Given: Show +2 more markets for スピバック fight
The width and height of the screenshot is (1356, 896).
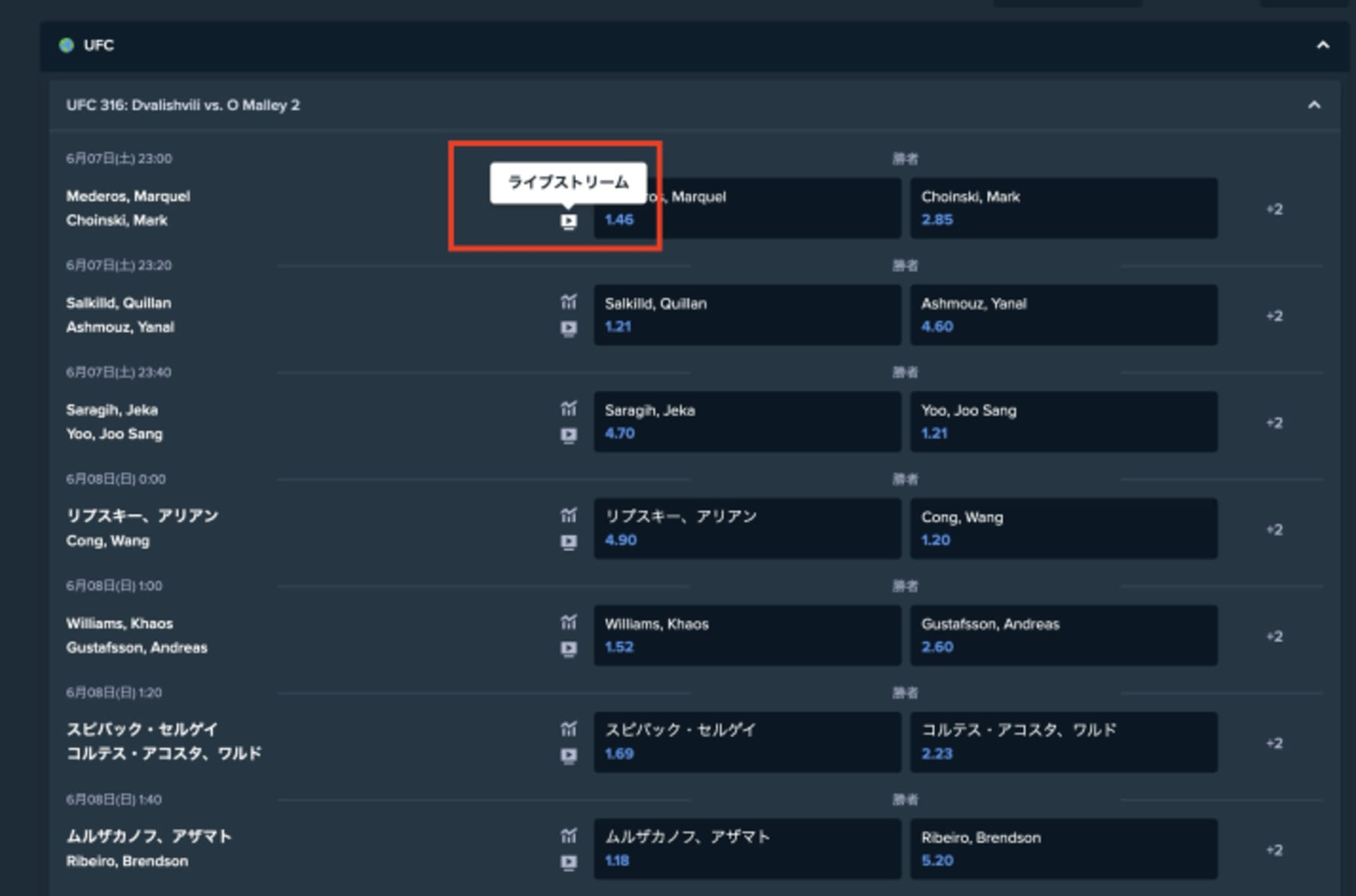Looking at the screenshot, I should click(x=1274, y=744).
